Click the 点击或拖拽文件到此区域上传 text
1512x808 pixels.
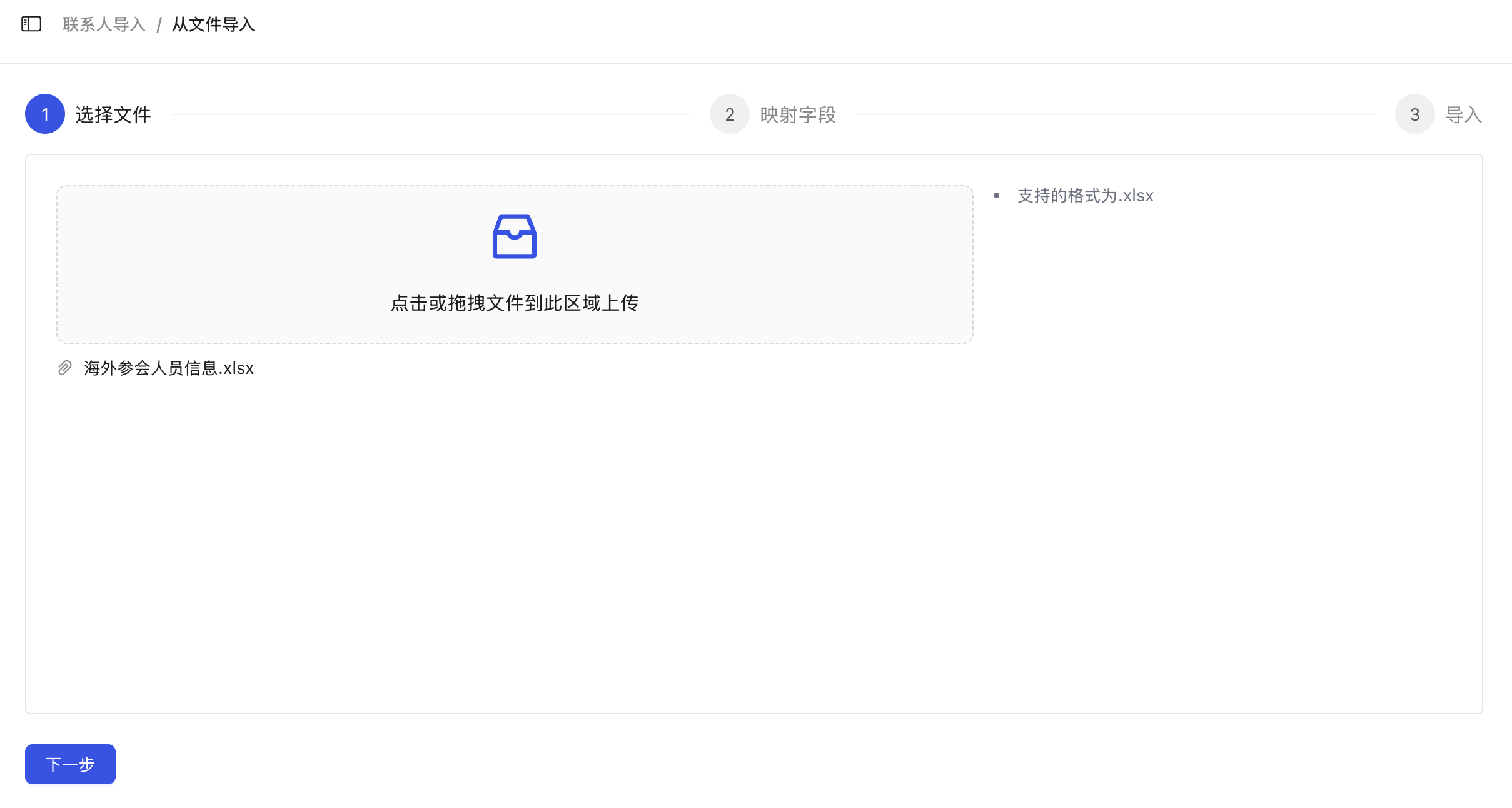pyautogui.click(x=514, y=303)
